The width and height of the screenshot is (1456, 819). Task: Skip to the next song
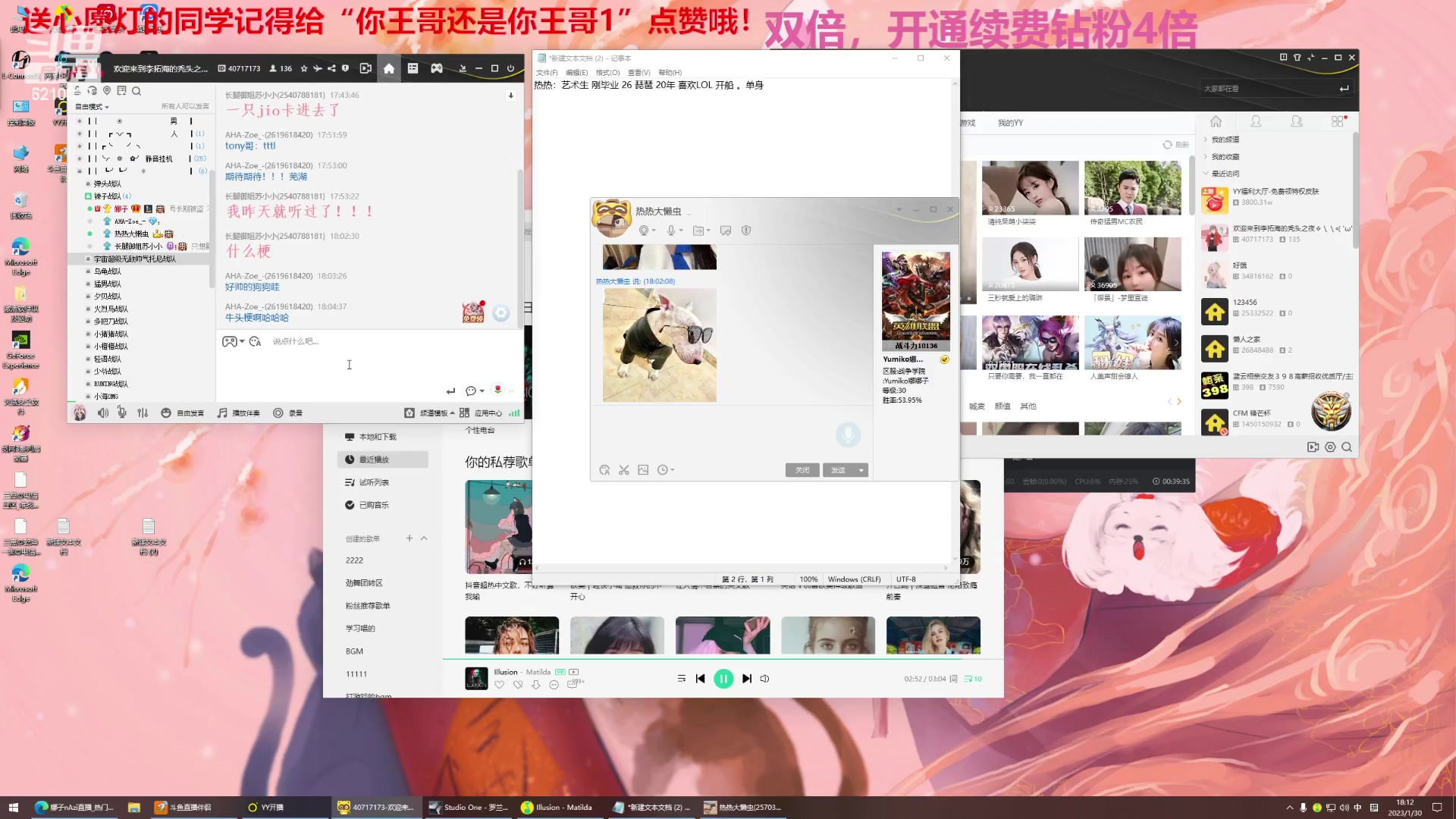(747, 679)
